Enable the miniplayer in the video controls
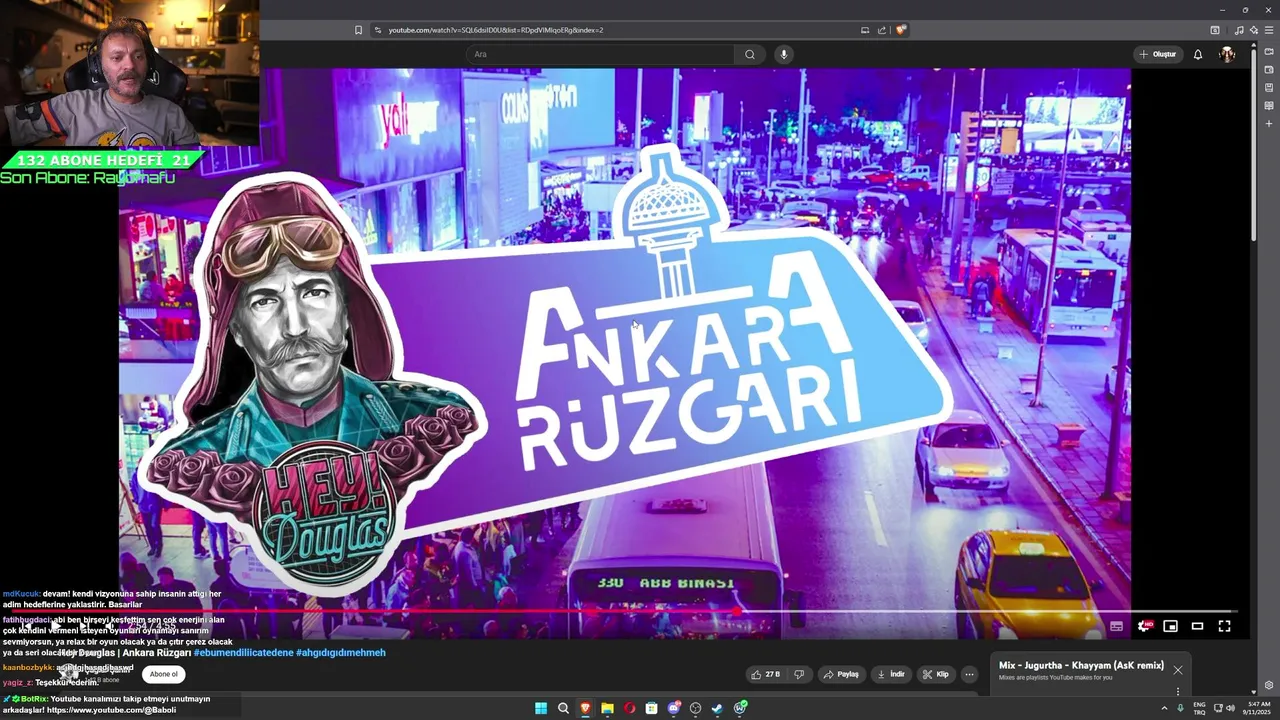 pos(1170,626)
